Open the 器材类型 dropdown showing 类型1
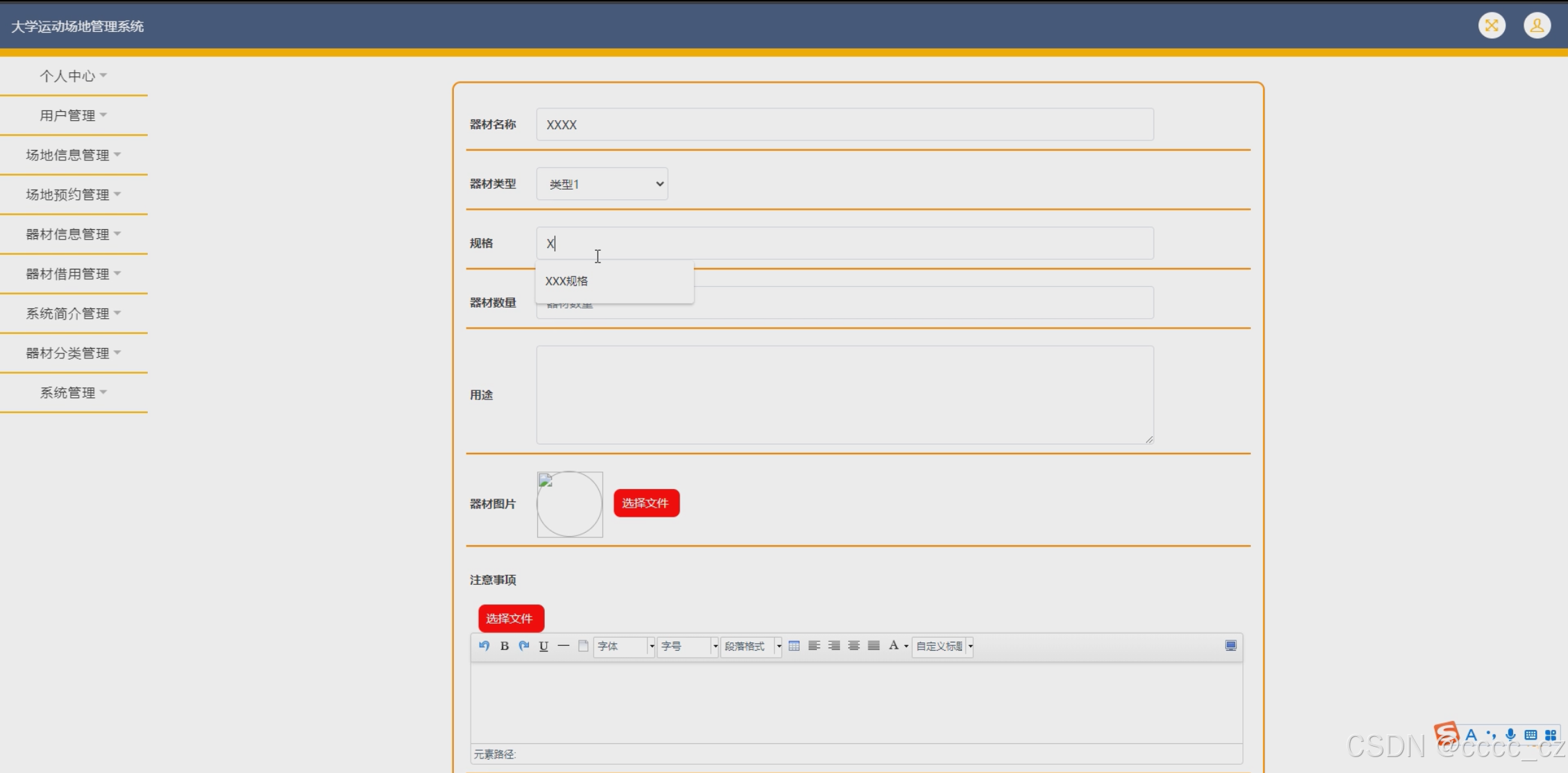The image size is (1568, 773). [602, 184]
